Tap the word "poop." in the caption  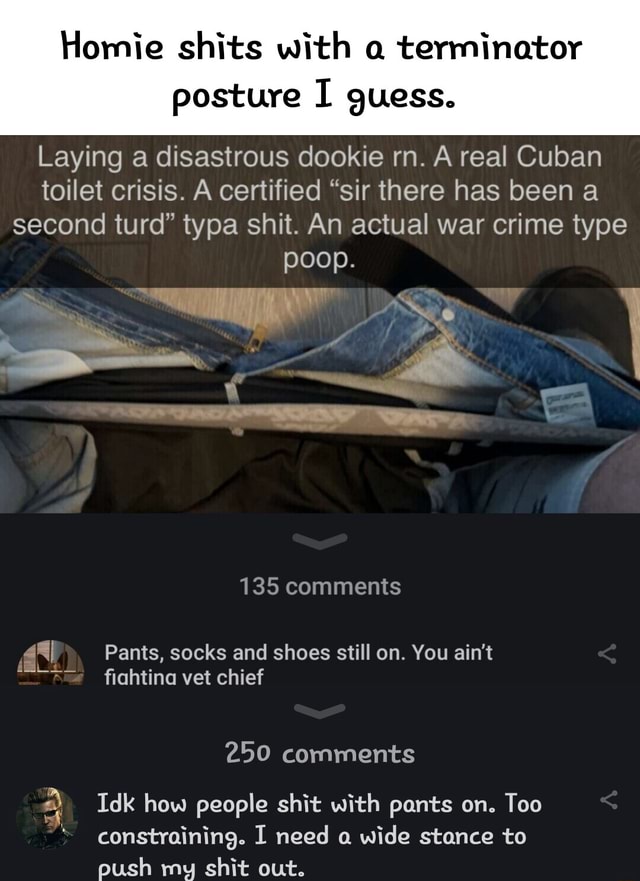click(319, 259)
